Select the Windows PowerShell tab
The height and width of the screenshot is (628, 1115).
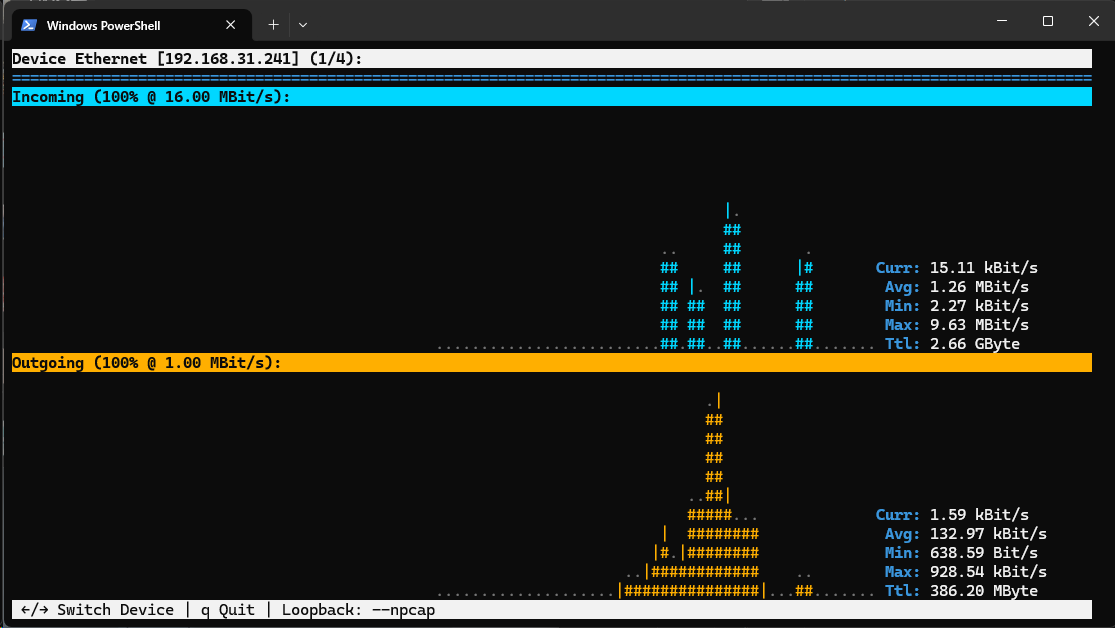[132, 25]
